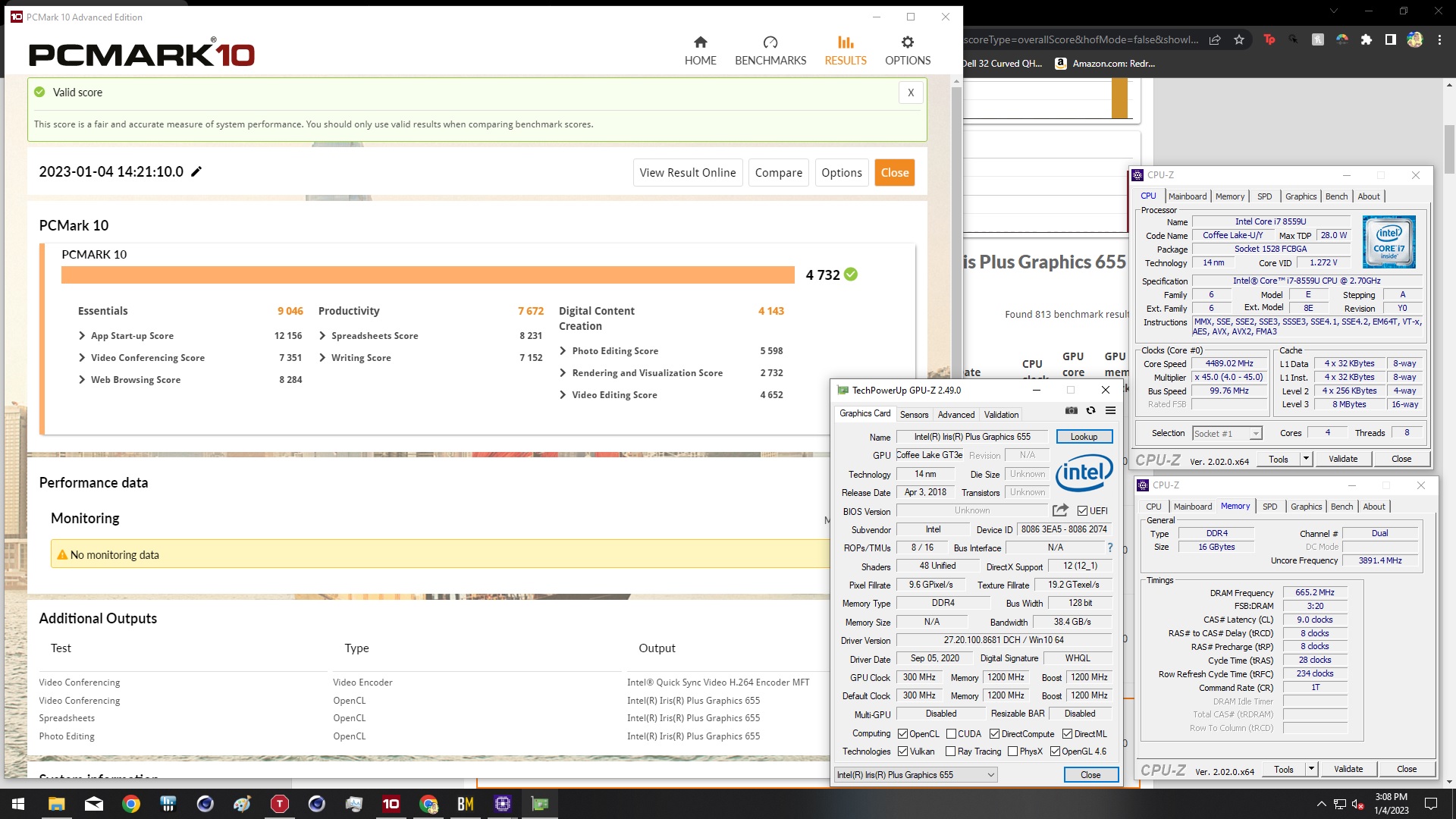Expand Photo Editing Score row
This screenshot has width=1456, height=819.
coord(563,350)
